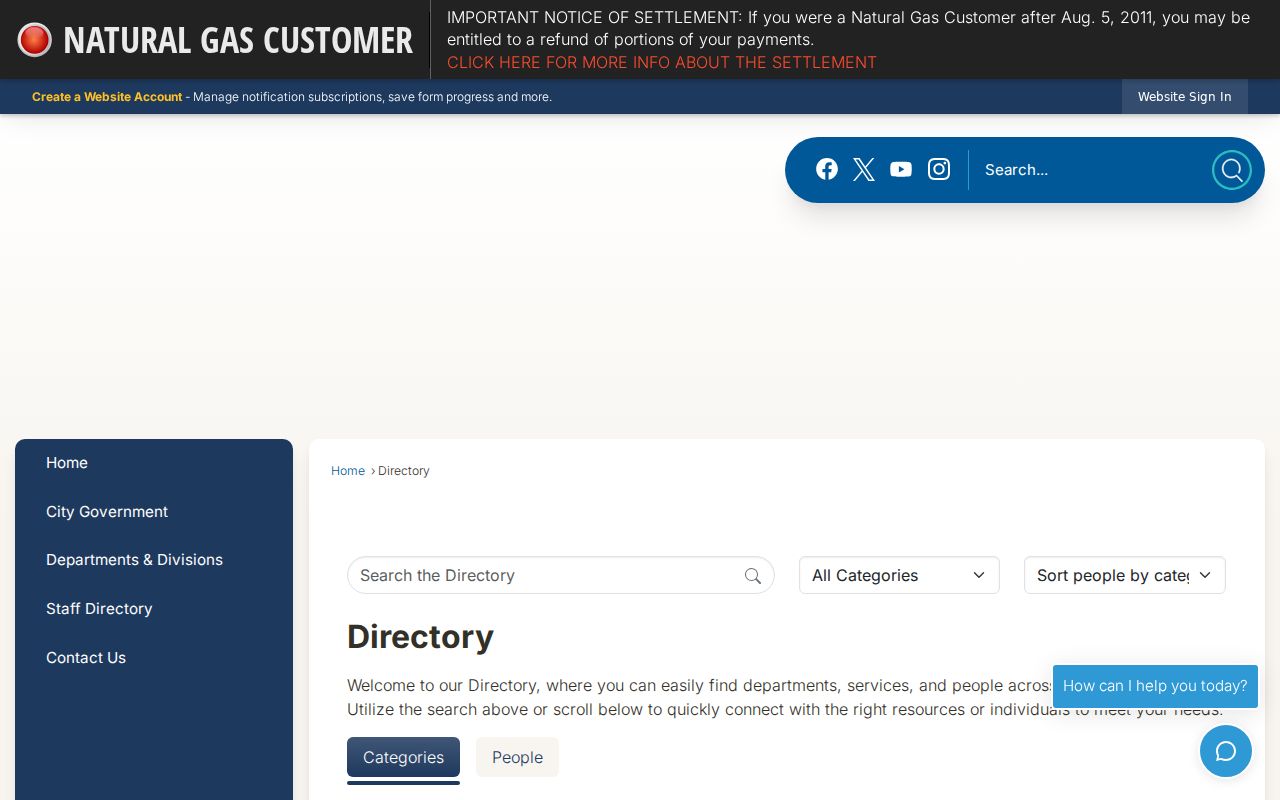Focus the site Search field
The width and height of the screenshot is (1280, 800).
point(1090,170)
